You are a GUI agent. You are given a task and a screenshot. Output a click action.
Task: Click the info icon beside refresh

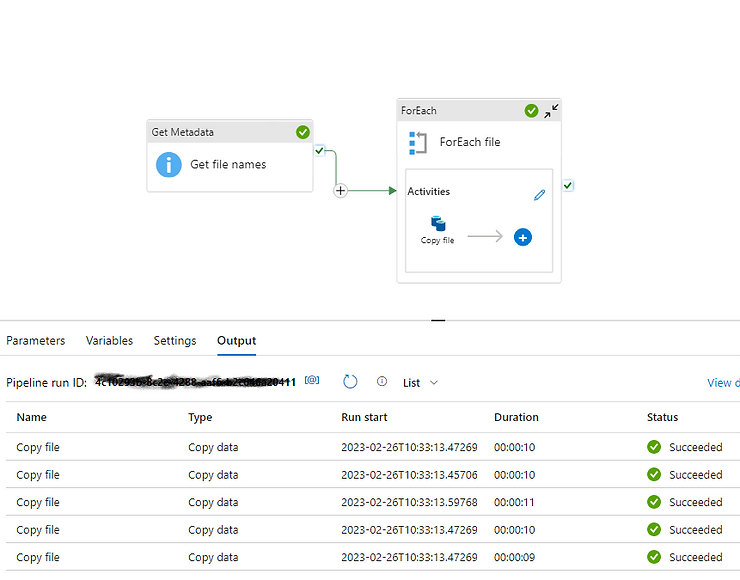pos(382,382)
